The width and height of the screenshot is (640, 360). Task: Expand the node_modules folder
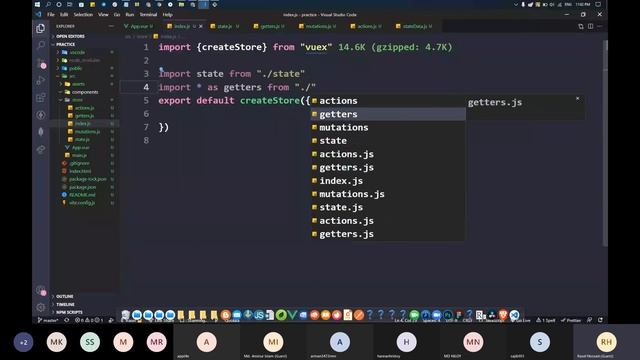pyautogui.click(x=84, y=60)
